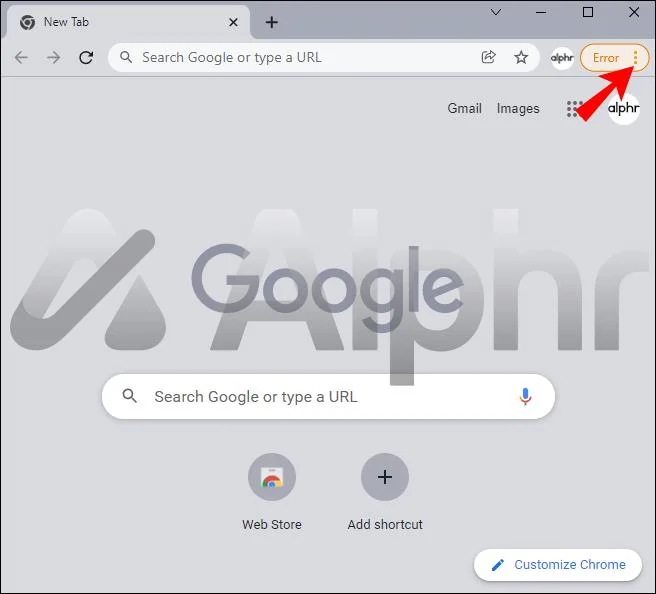Image resolution: width=656 pixels, height=594 pixels.
Task: Focus the address bar search field
Action: pyautogui.click(x=323, y=57)
